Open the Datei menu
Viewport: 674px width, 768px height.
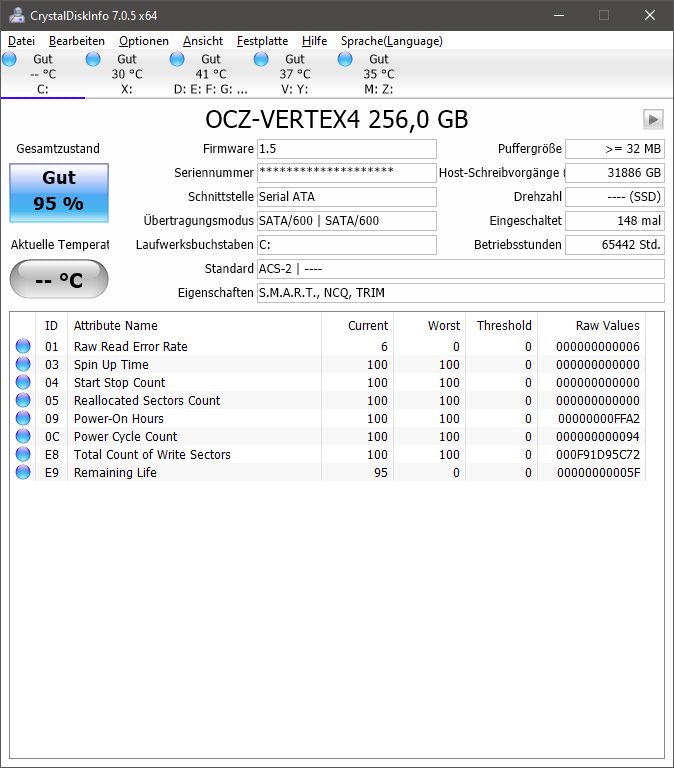22,41
